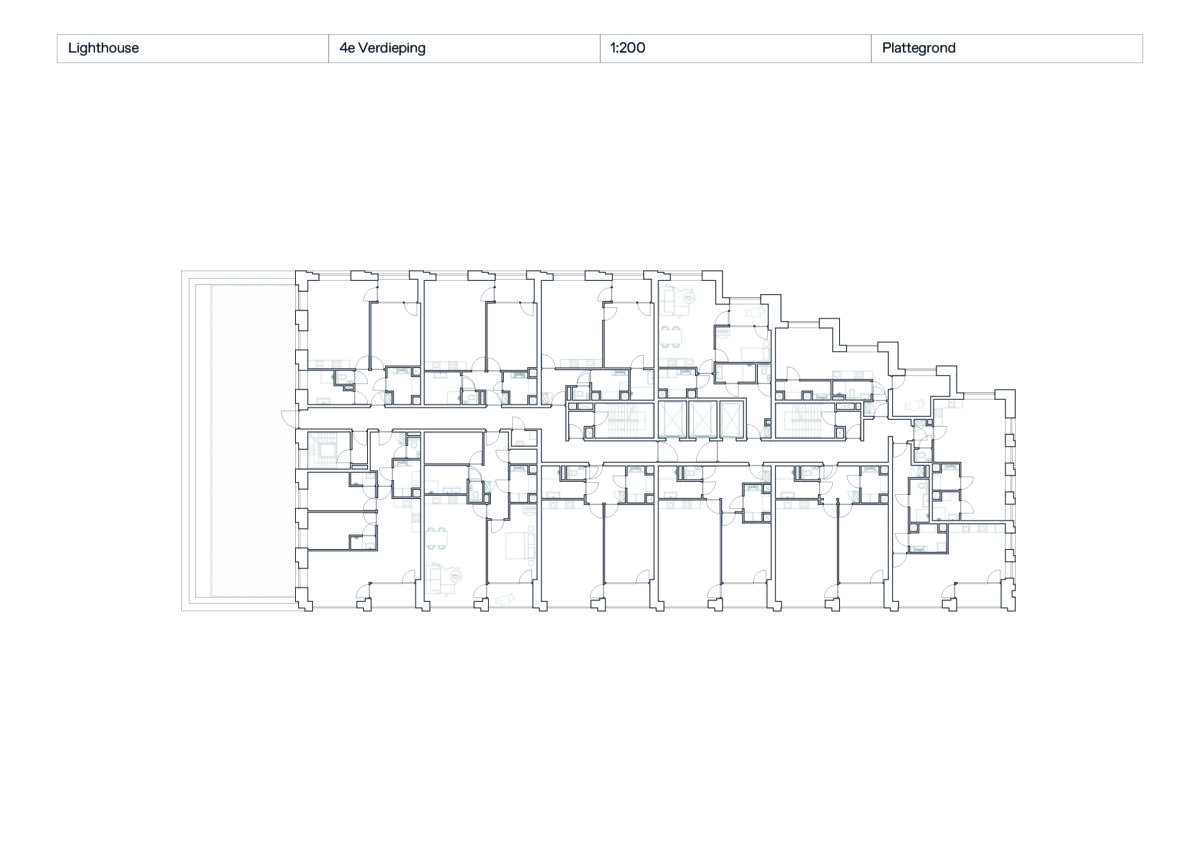Click the '1:200' scale cell
The height and width of the screenshot is (849, 1200).
click(x=735, y=48)
